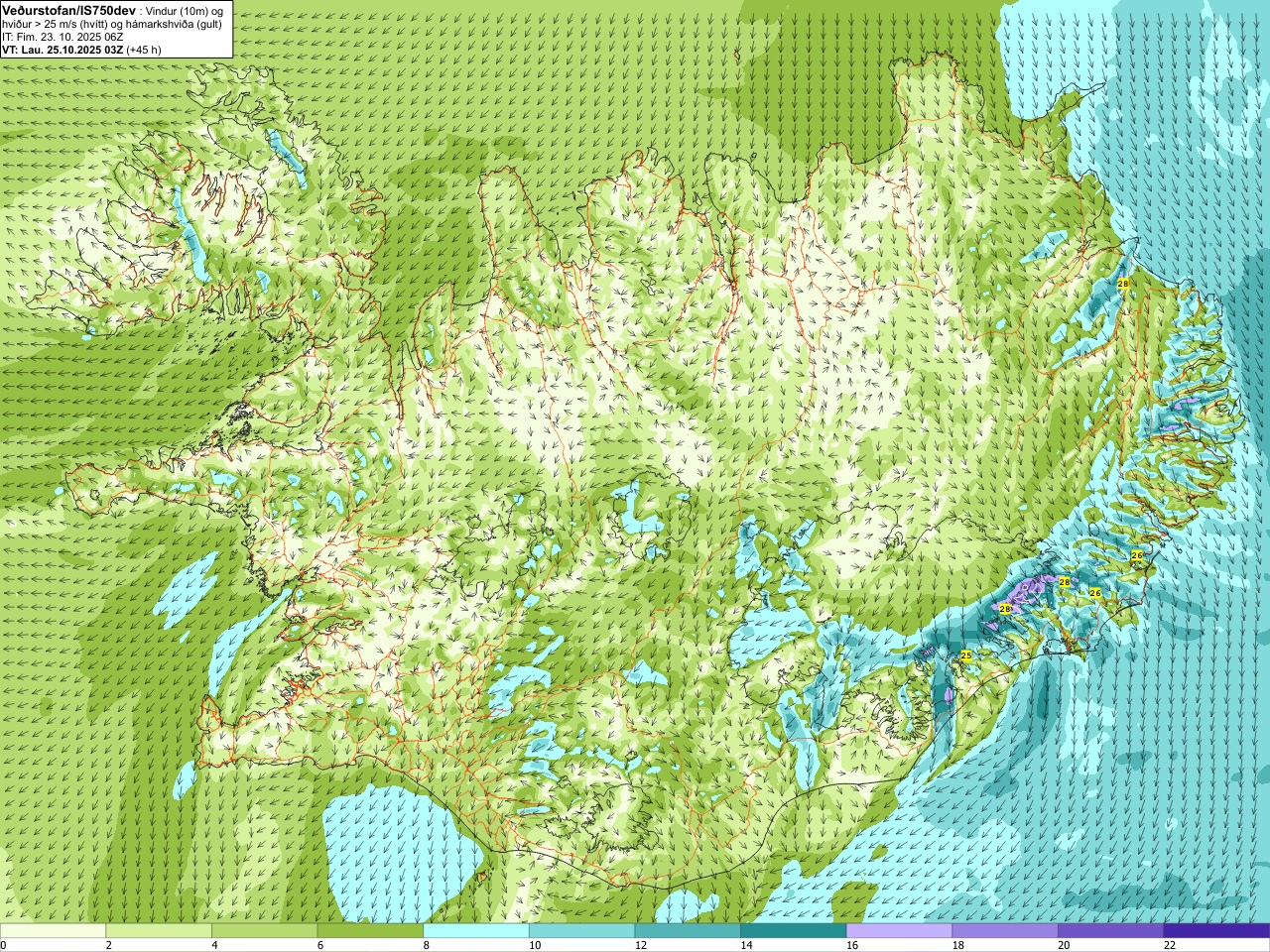Click the legend tick label '0'
Screen dimensions: 1270x952
[x=3, y=945]
